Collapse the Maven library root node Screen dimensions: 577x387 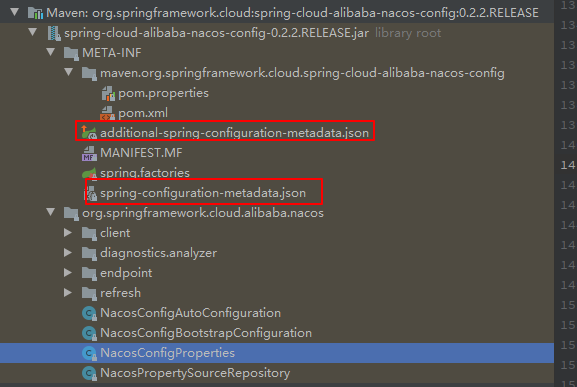click(15, 12)
